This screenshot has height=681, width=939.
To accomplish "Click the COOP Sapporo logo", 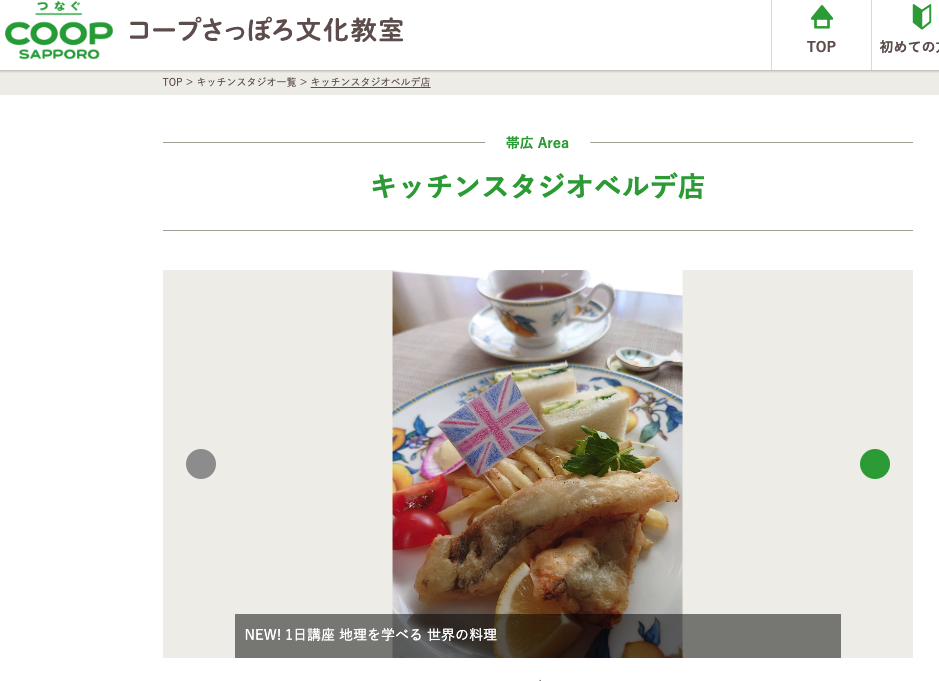I will [59, 31].
